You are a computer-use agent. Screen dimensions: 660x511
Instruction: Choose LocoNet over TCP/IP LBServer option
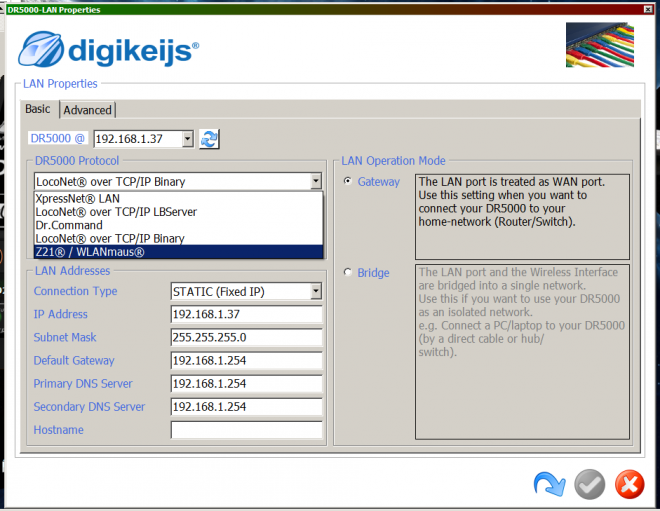pos(178,212)
